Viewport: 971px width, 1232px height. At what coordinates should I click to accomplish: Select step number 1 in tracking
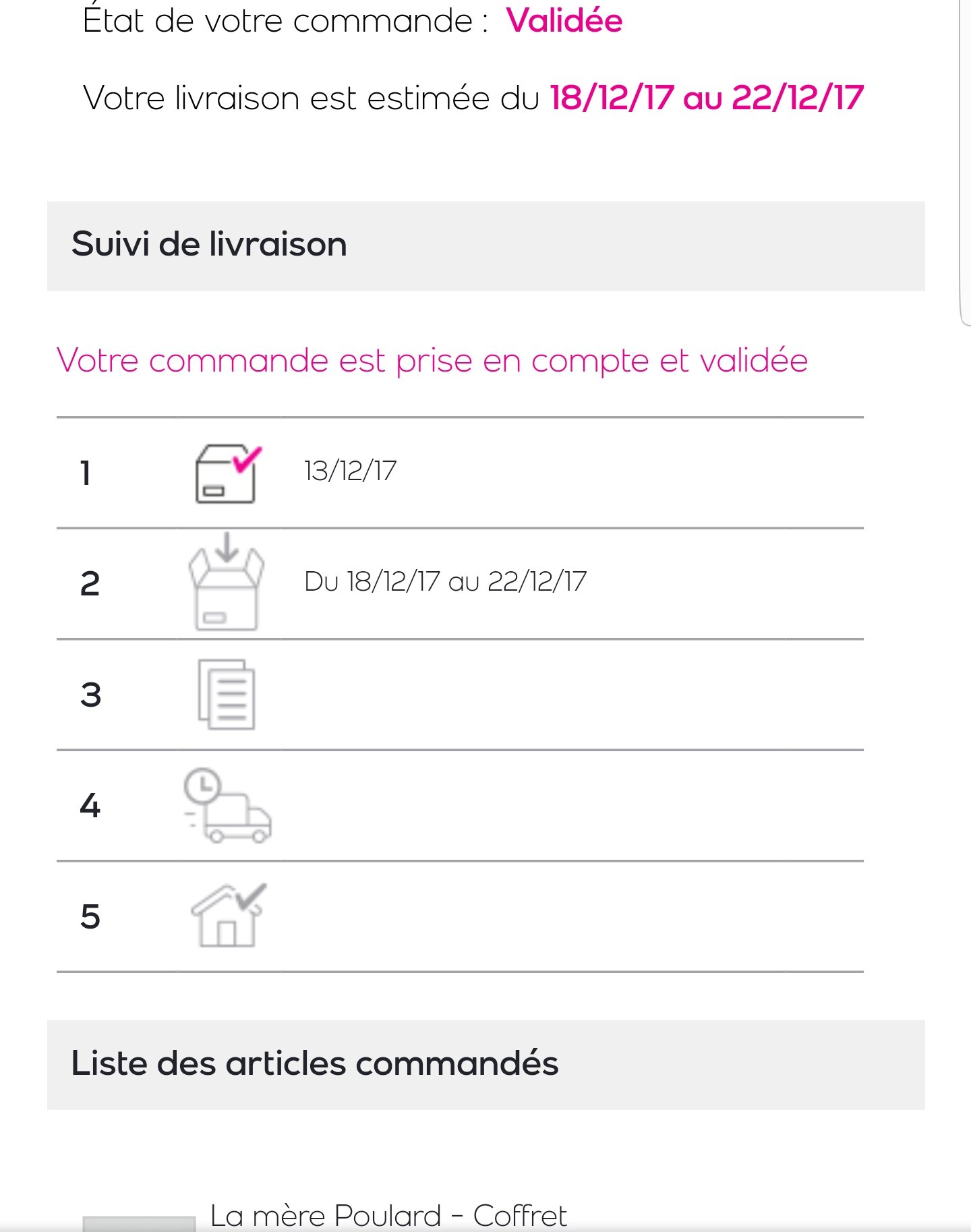[x=86, y=473]
